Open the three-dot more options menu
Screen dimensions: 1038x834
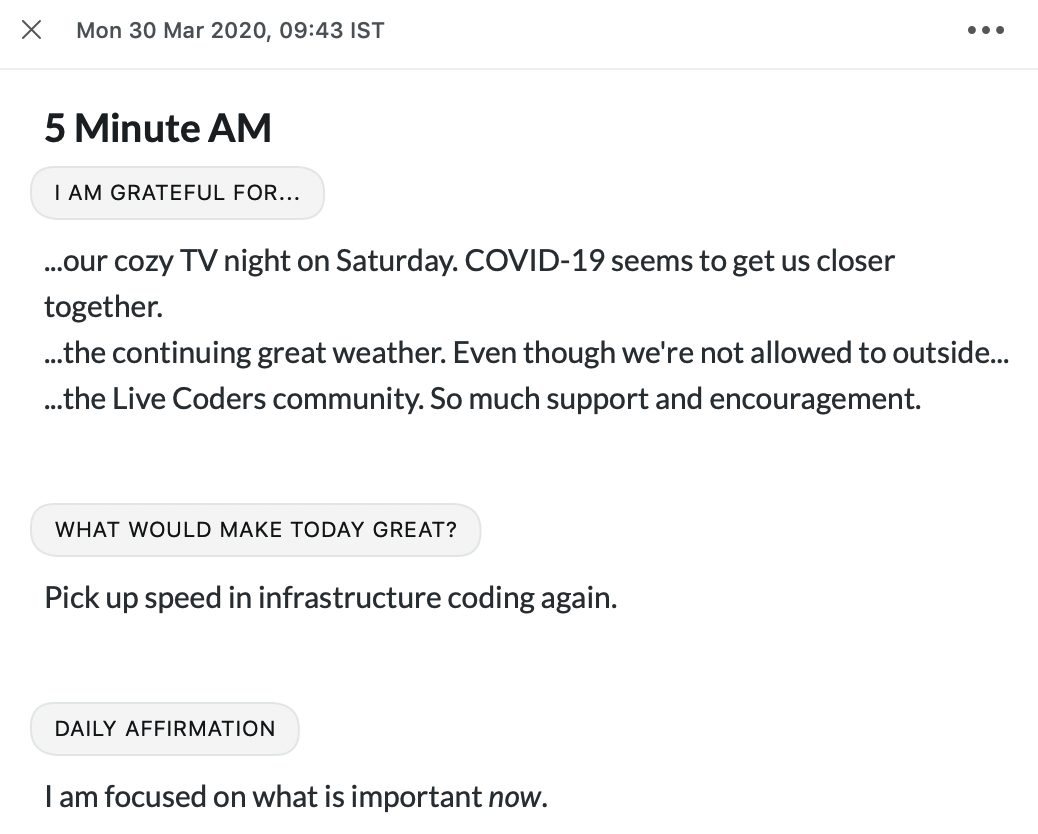pyautogui.click(x=986, y=30)
